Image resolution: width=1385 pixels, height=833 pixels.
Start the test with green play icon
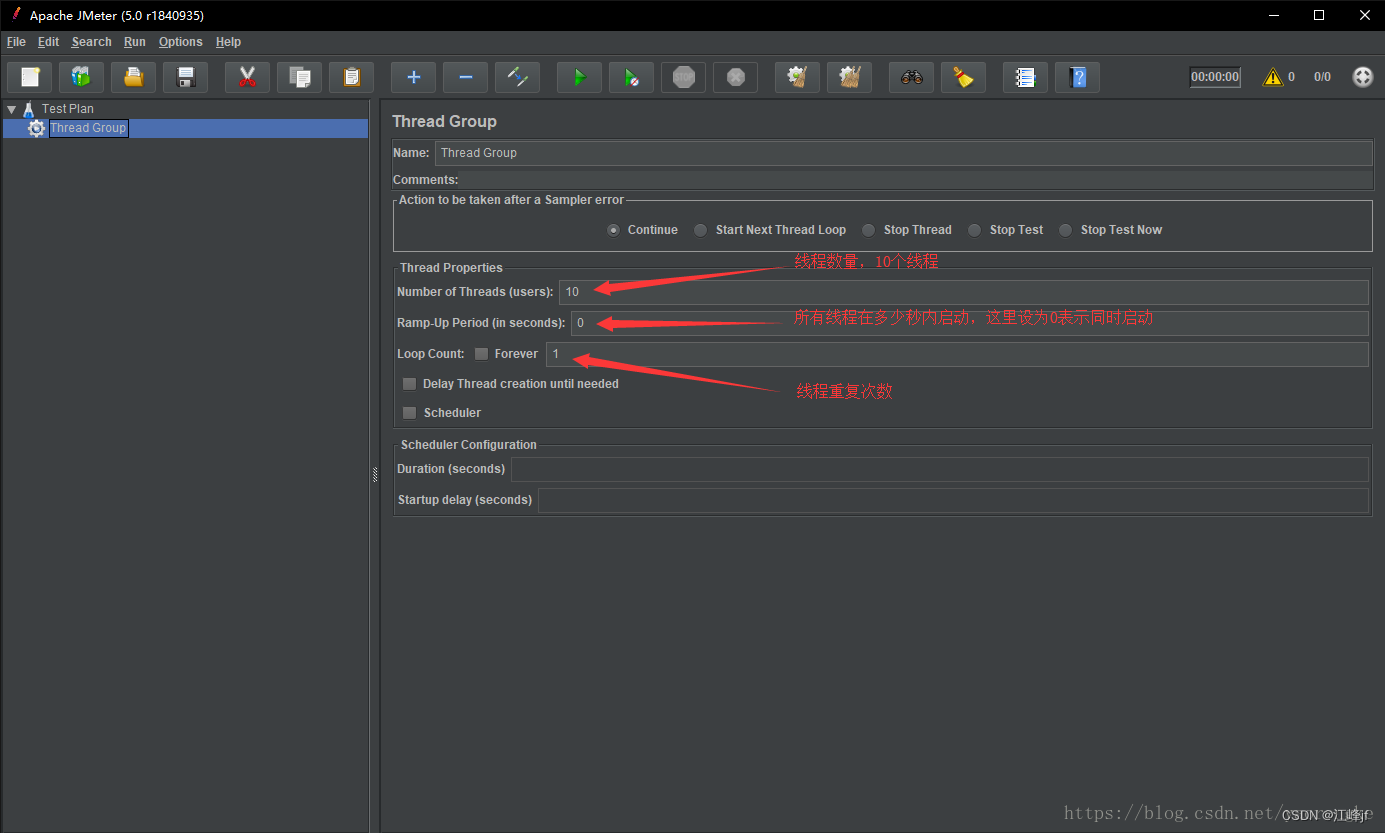pyautogui.click(x=579, y=77)
